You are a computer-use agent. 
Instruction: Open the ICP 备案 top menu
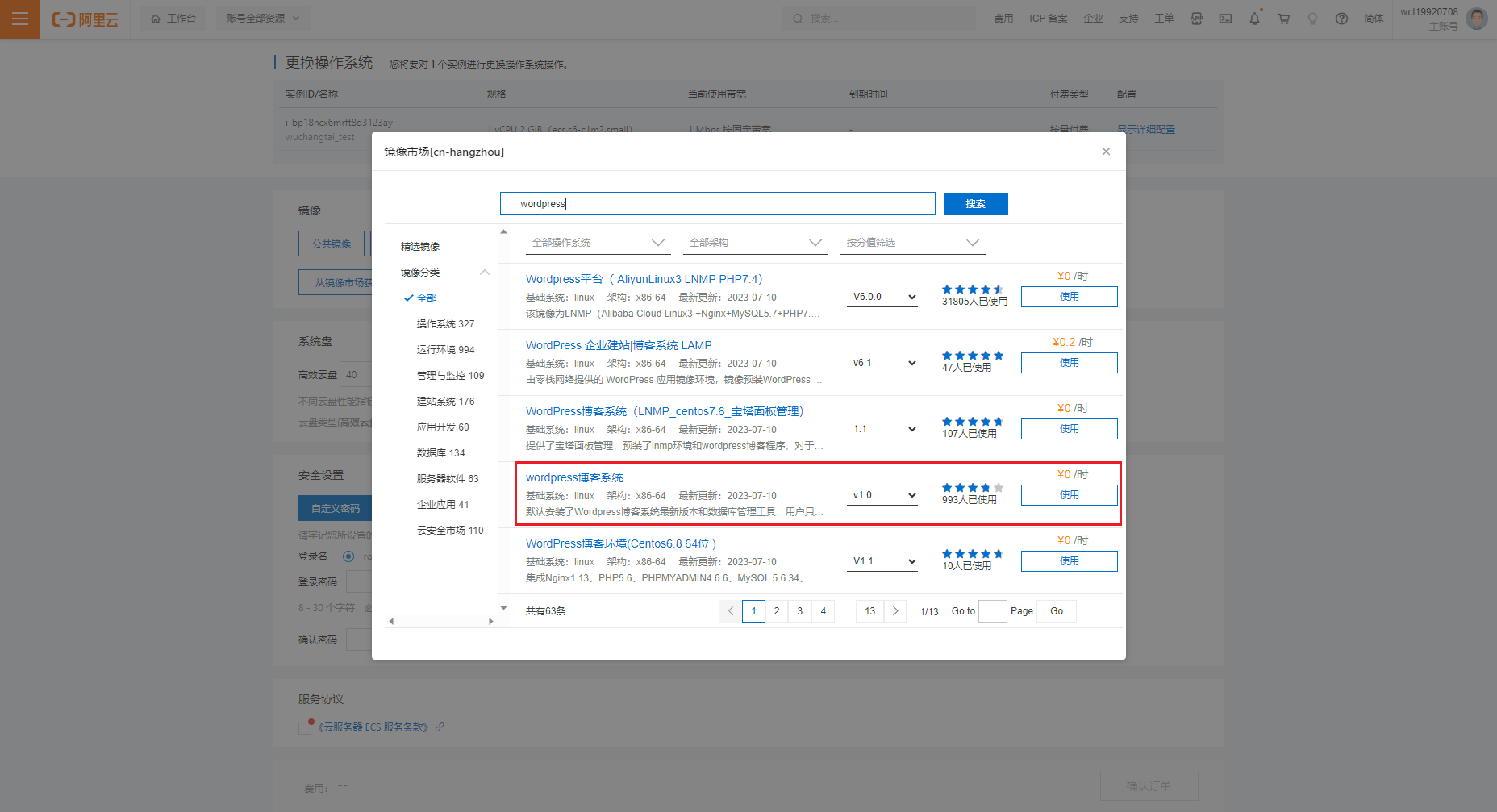1048,19
